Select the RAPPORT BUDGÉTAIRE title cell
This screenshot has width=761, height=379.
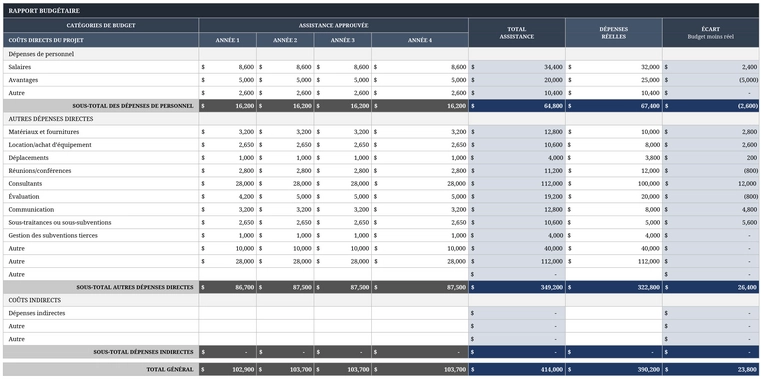point(380,11)
